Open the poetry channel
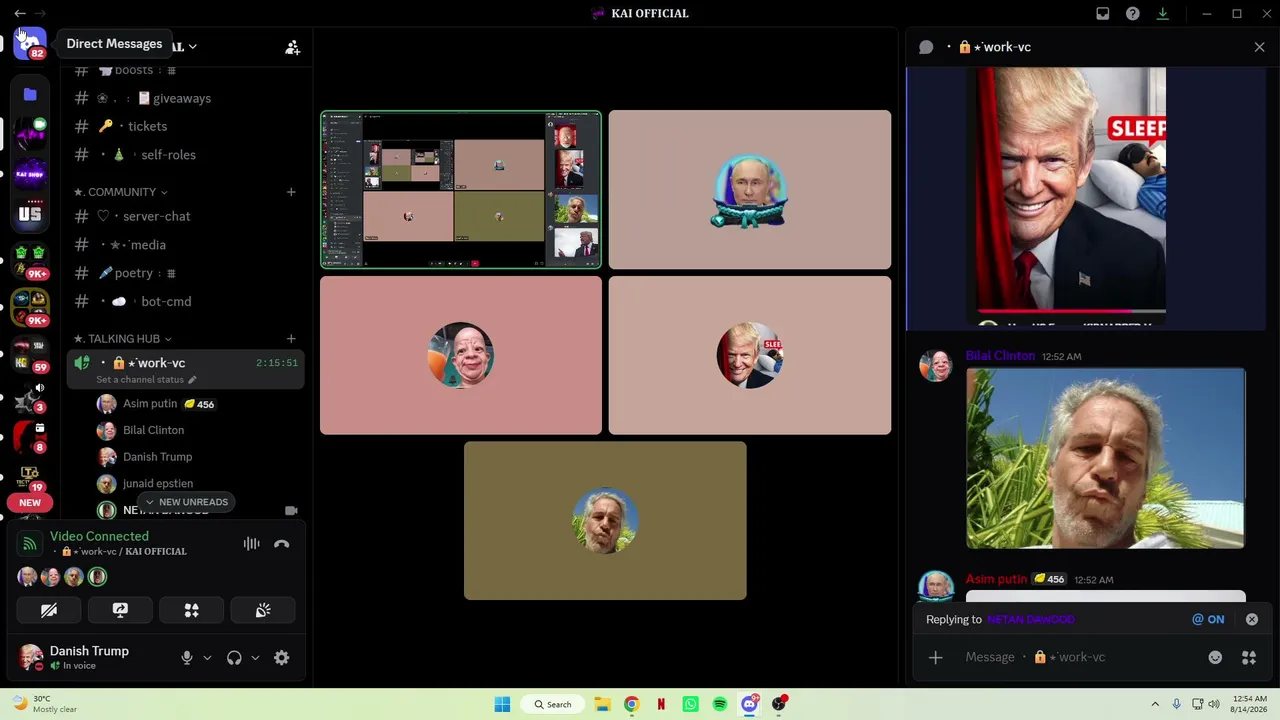1280x720 pixels. tap(185, 273)
